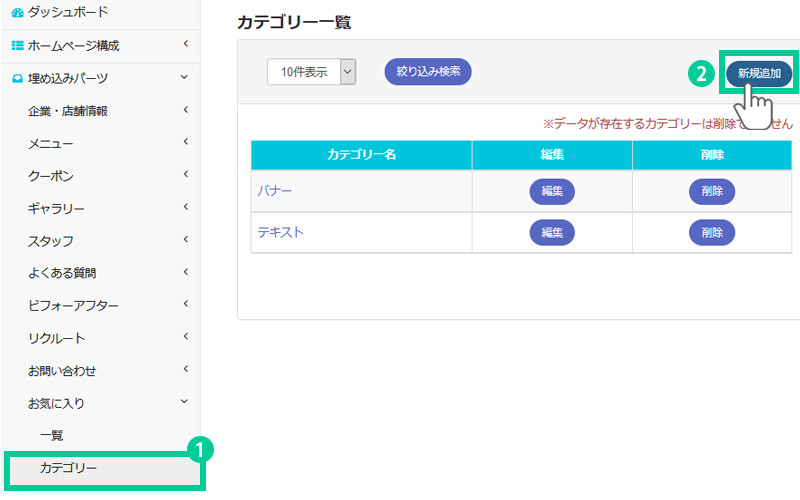This screenshot has height=500, width=800.
Task: Expand the クーポン sidebar section
Action: 185,175
